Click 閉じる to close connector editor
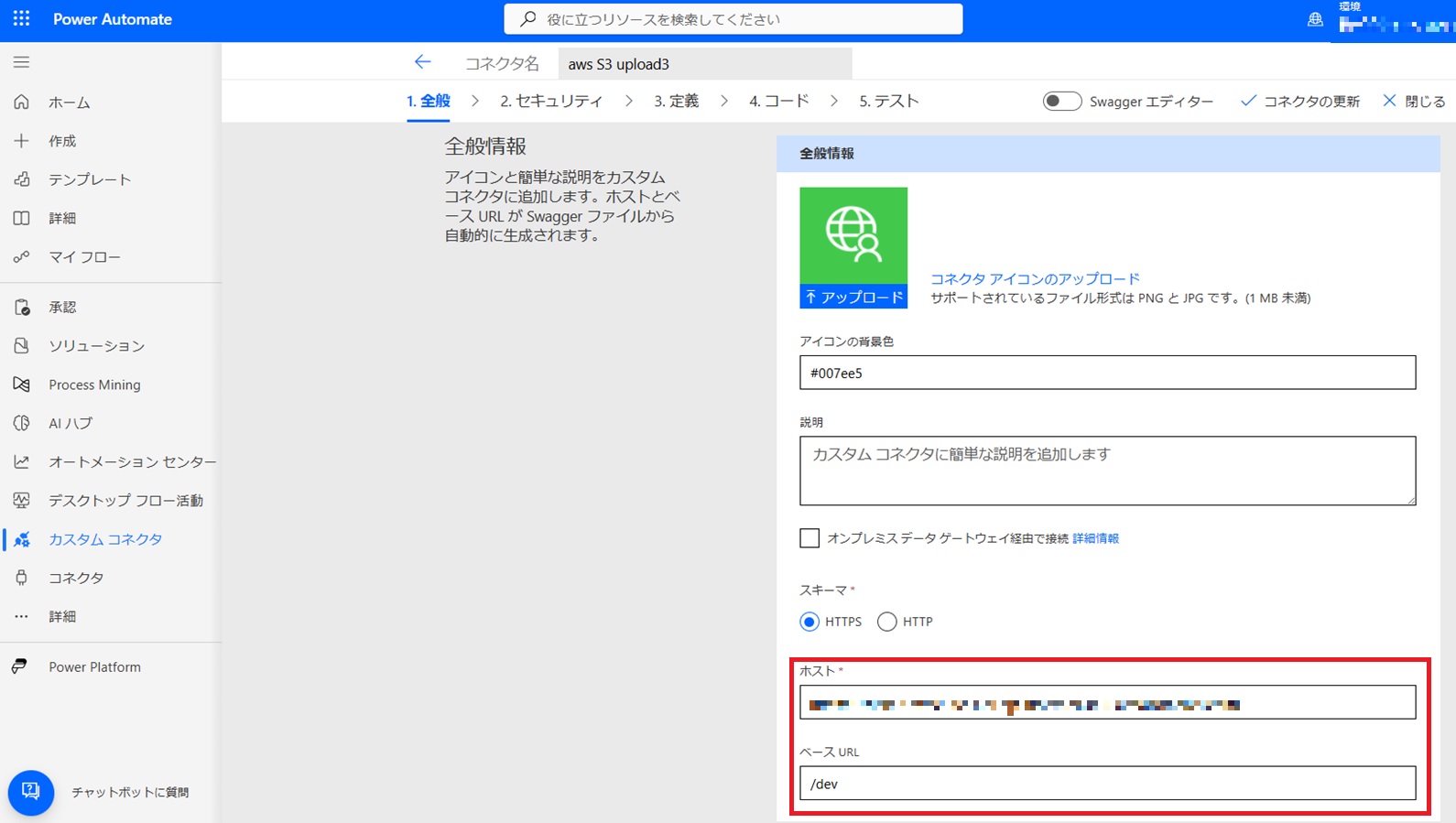Image resolution: width=1456 pixels, height=823 pixels. pyautogui.click(x=1414, y=101)
